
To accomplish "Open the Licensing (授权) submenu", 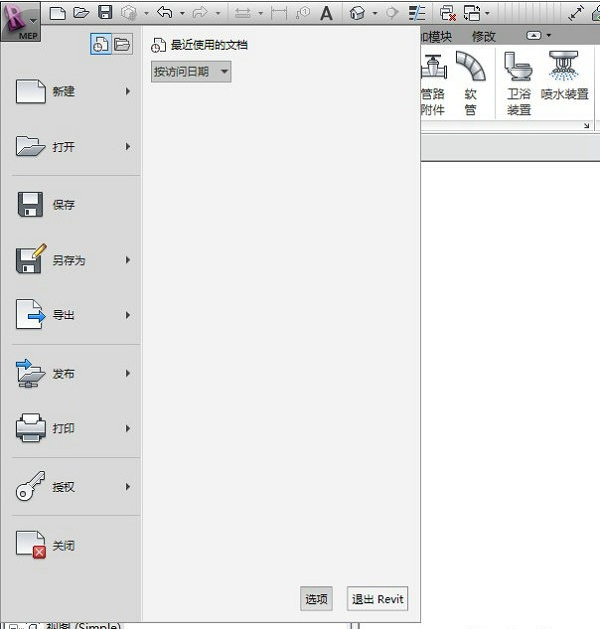I will tap(73, 487).
